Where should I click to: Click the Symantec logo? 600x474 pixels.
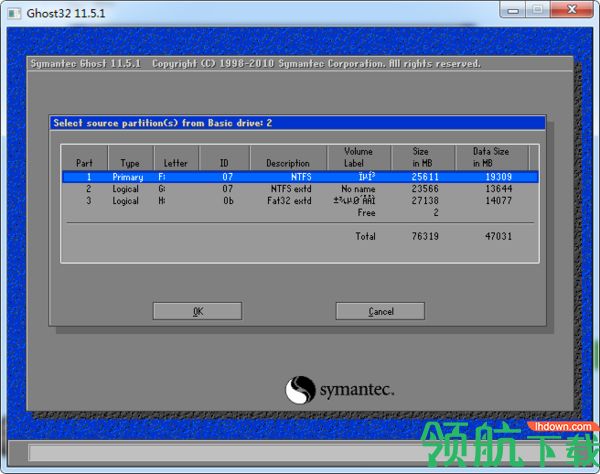340,390
